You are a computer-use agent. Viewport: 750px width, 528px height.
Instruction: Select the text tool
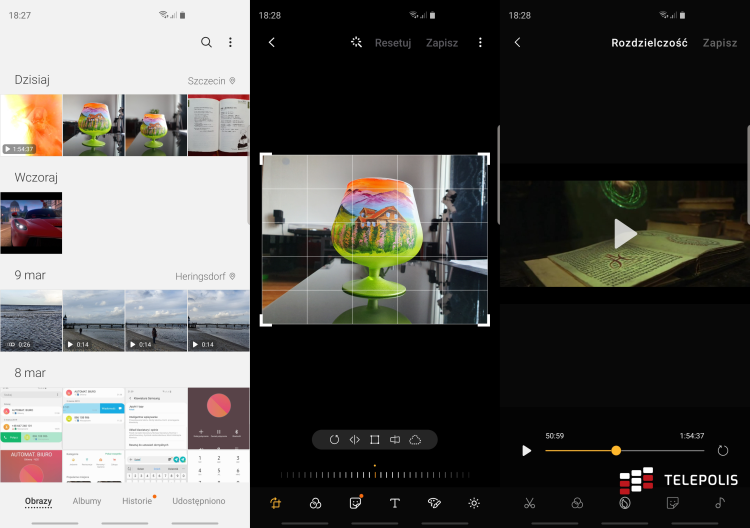394,503
